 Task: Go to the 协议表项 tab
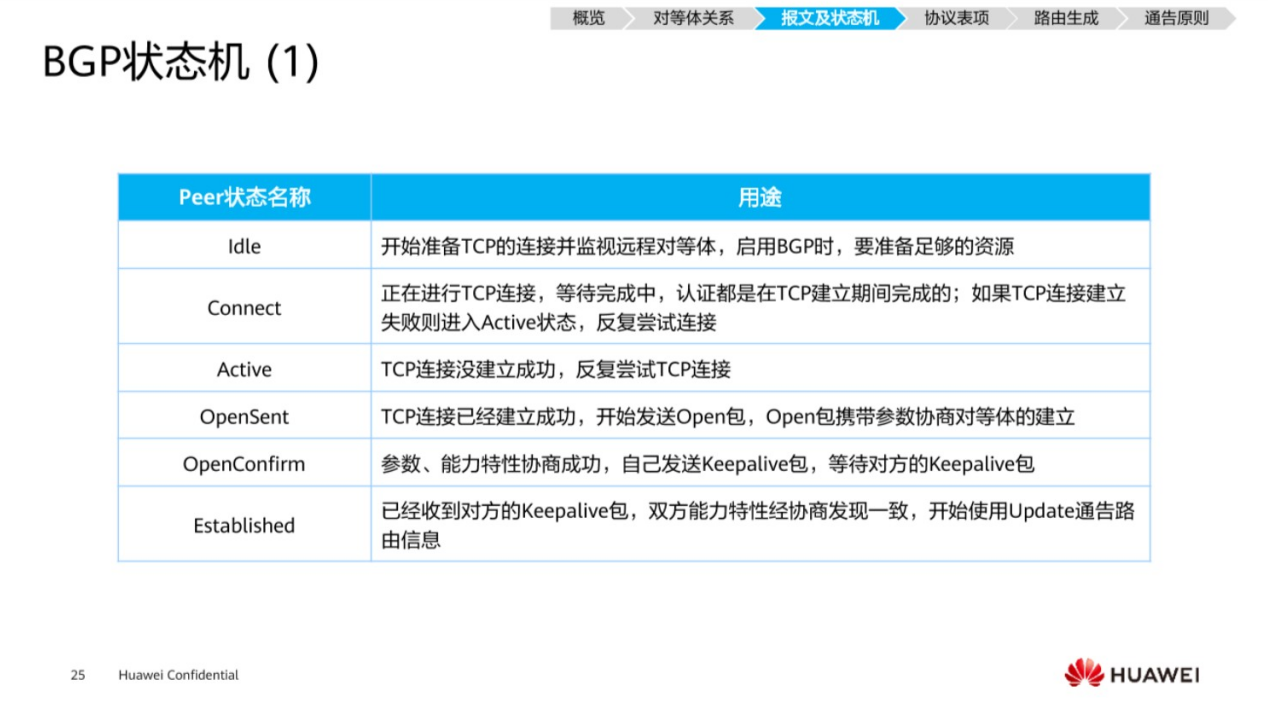[x=956, y=18]
